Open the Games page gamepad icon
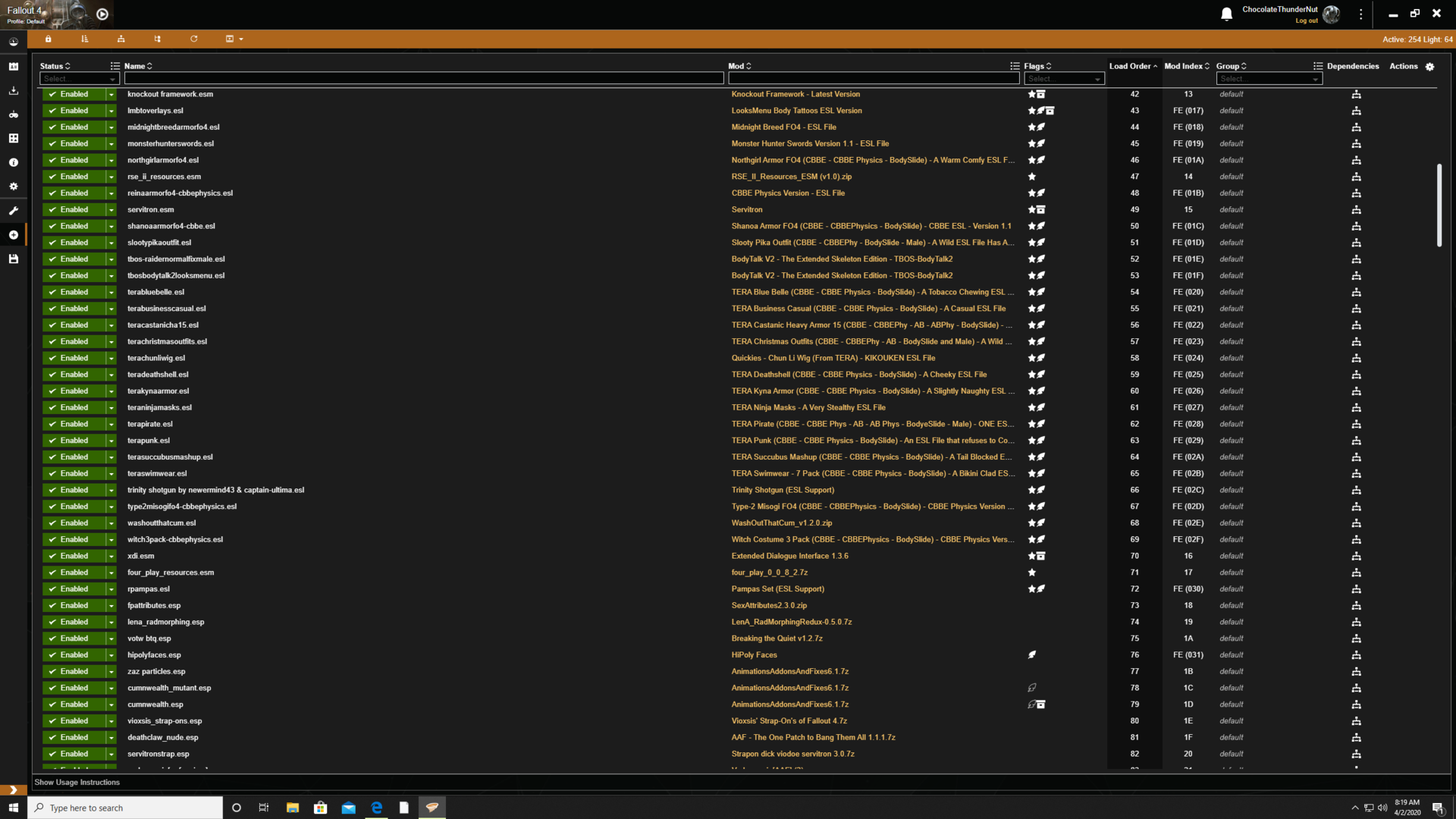The height and width of the screenshot is (819, 1456). coord(13,115)
